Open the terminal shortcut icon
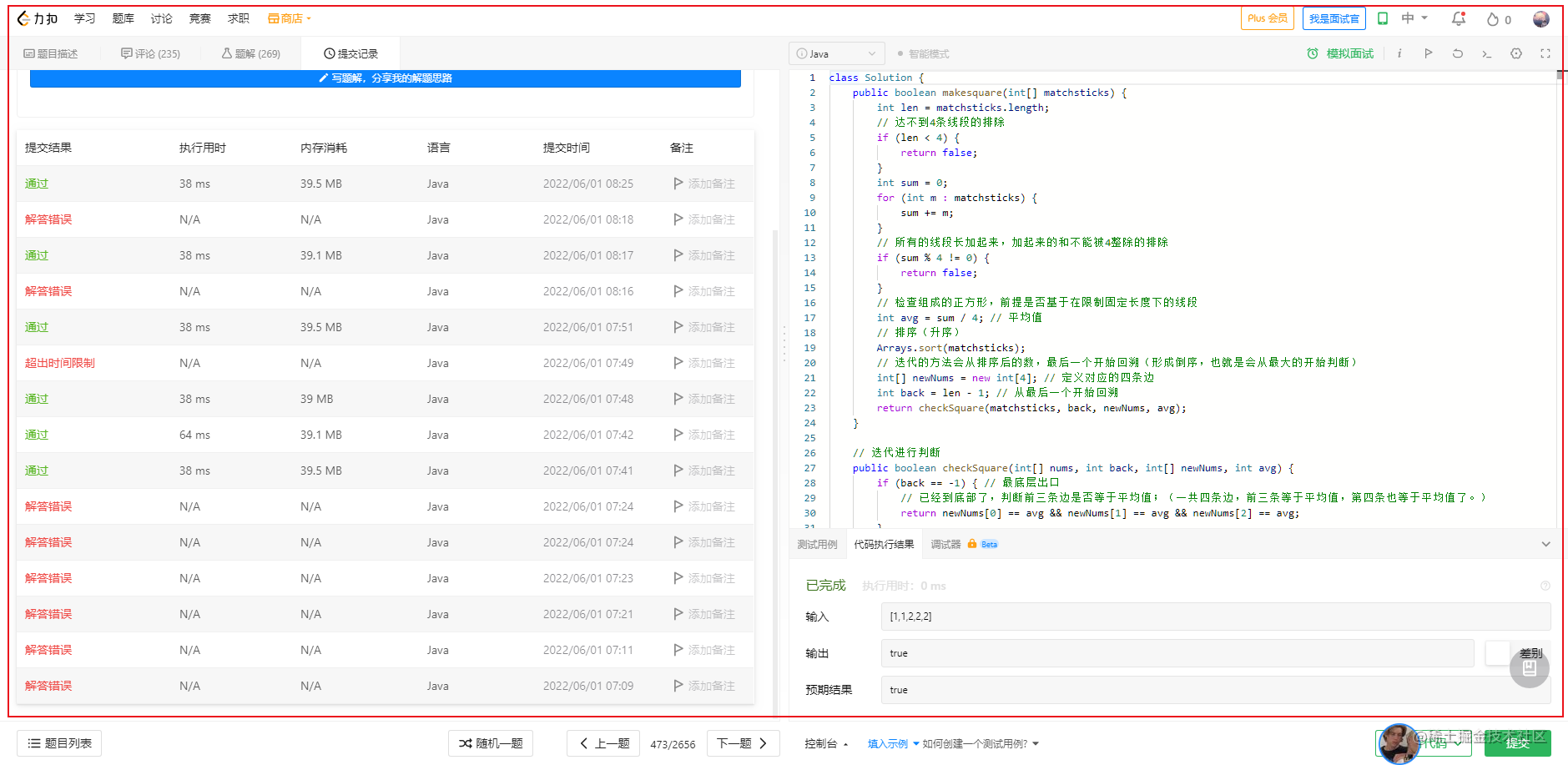 [x=1486, y=53]
